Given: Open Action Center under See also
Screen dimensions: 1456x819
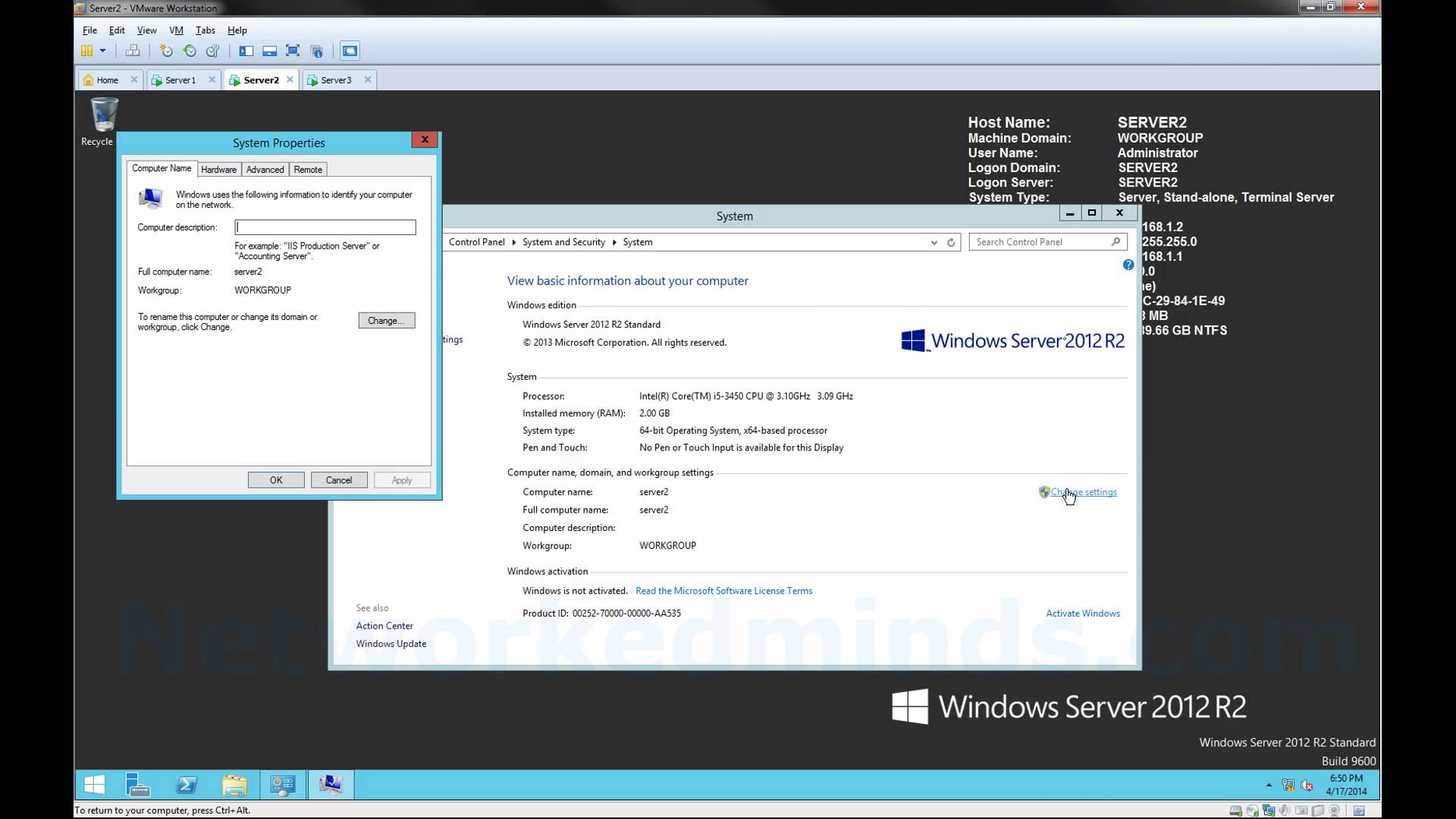Looking at the screenshot, I should (x=384, y=626).
